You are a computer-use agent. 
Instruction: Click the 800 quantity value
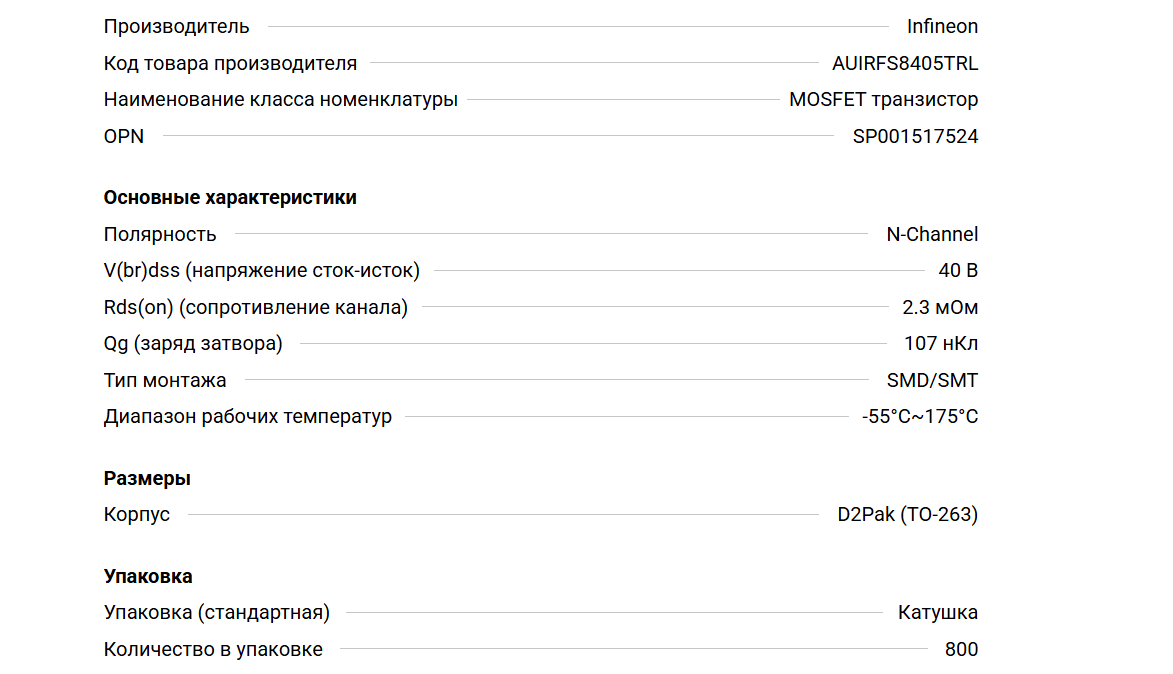tap(961, 650)
